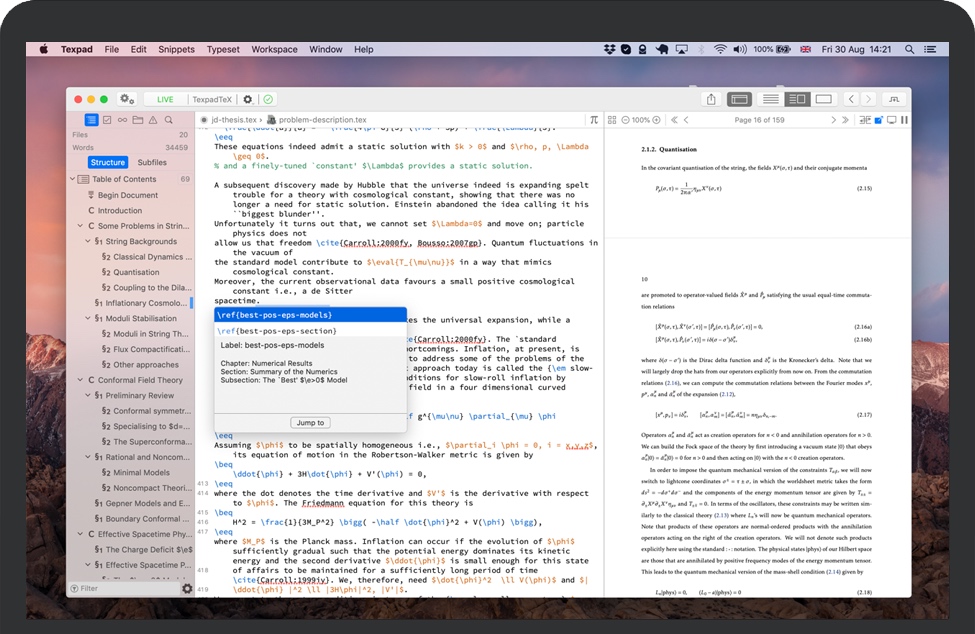975x634 pixels.
Task: Toggle the LIVE typesetting mode
Action: pos(165,99)
